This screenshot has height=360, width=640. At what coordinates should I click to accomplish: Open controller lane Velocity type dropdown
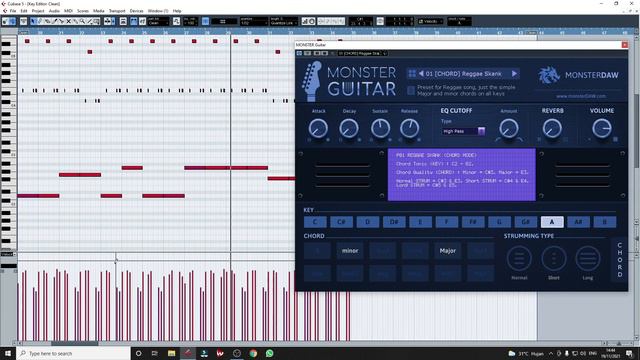click(8, 254)
